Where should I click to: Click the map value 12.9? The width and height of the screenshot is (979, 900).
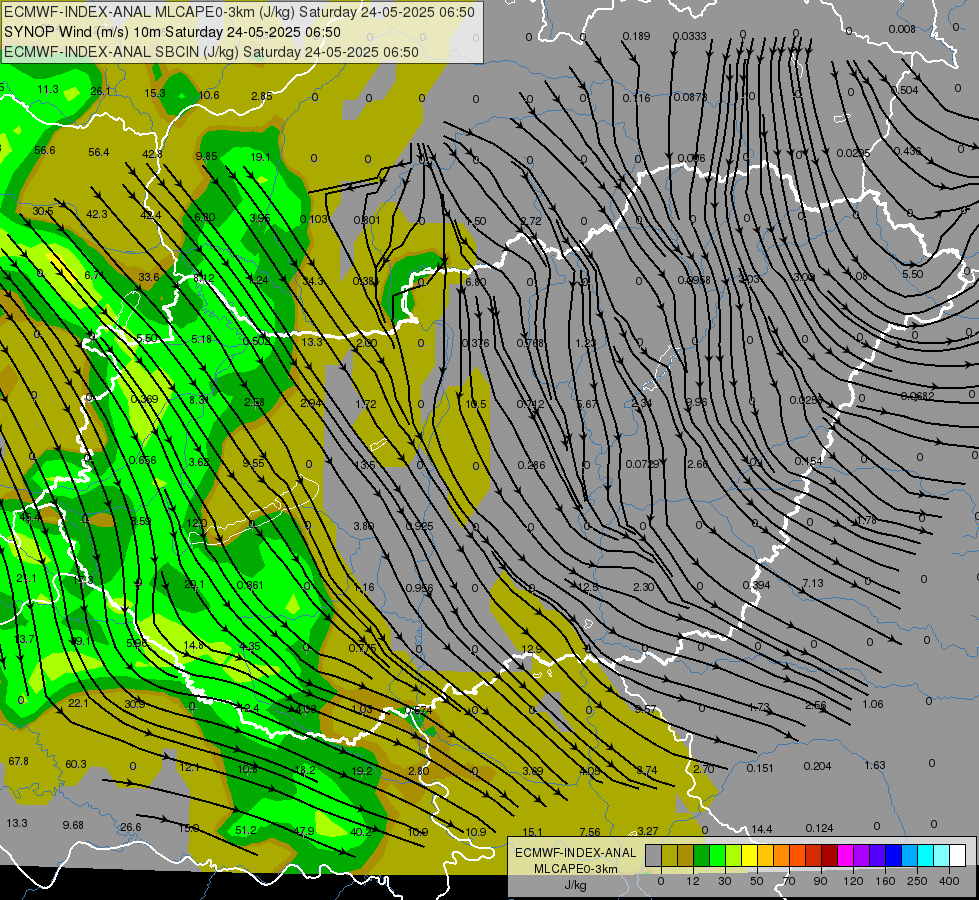pyautogui.click(x=531, y=650)
